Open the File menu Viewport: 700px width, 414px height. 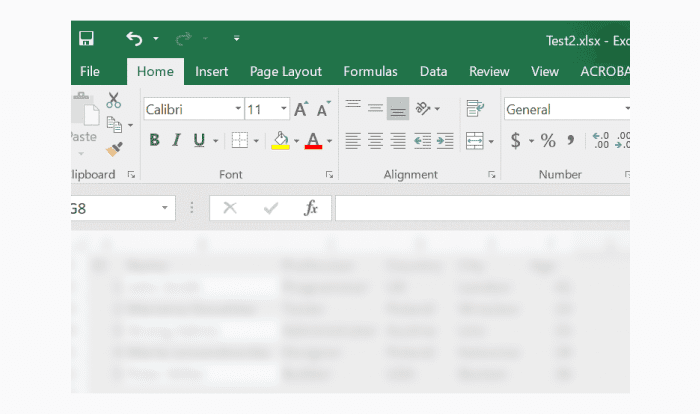[90, 71]
